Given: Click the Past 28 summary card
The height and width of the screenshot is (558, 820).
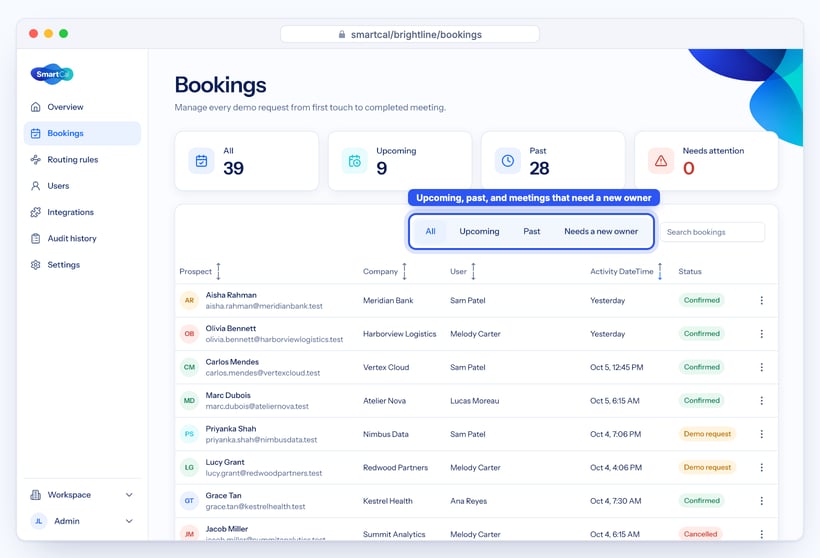Looking at the screenshot, I should click(553, 161).
